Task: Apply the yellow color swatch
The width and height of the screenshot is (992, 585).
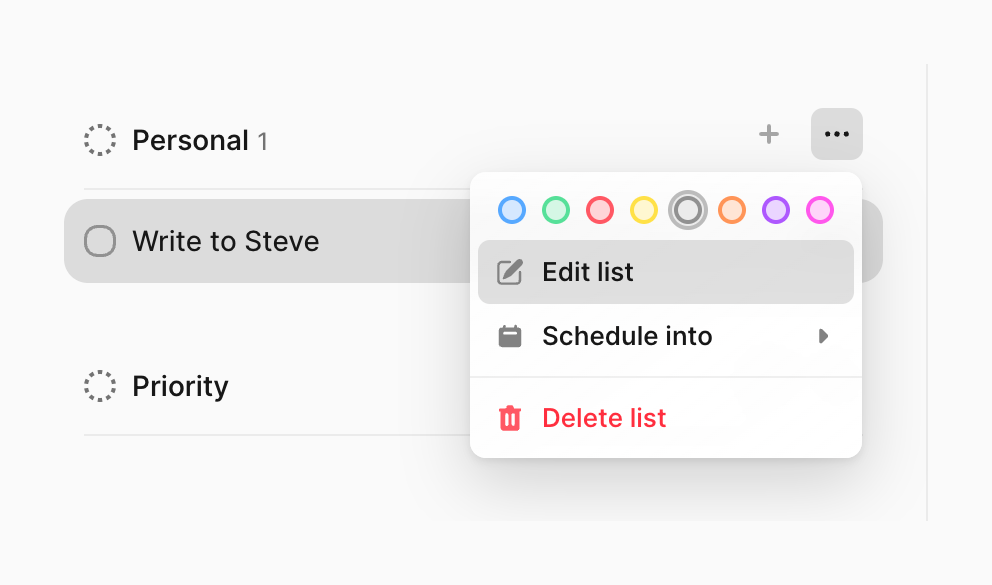Action: 644,210
